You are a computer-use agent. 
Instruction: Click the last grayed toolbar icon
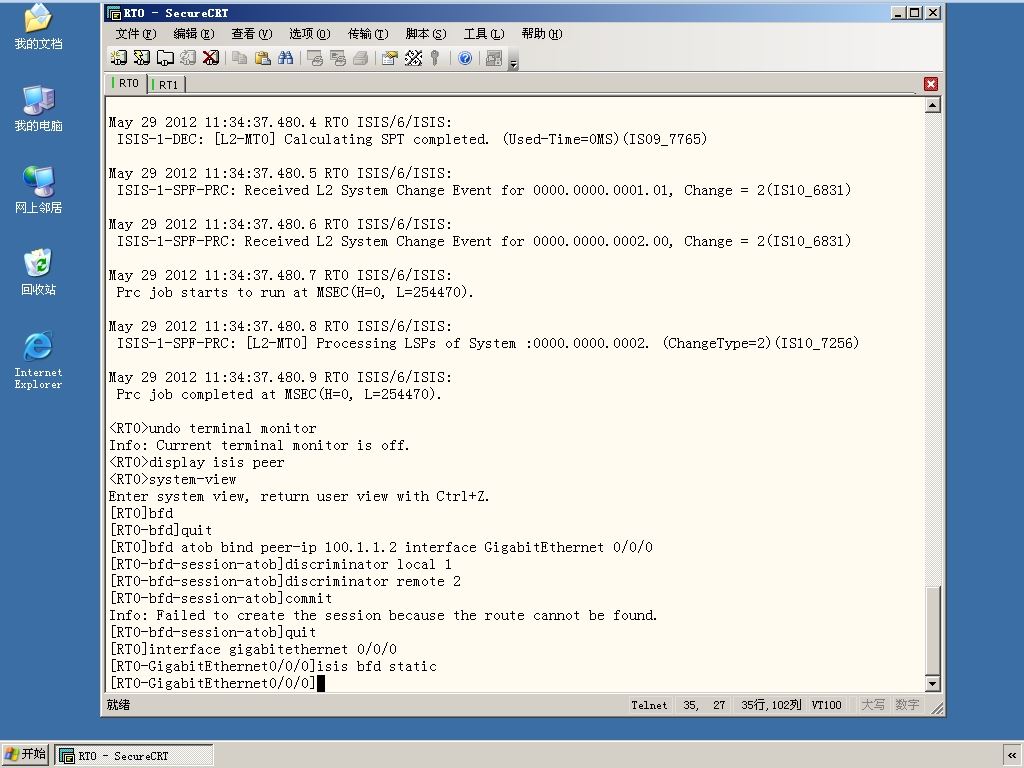(x=494, y=58)
